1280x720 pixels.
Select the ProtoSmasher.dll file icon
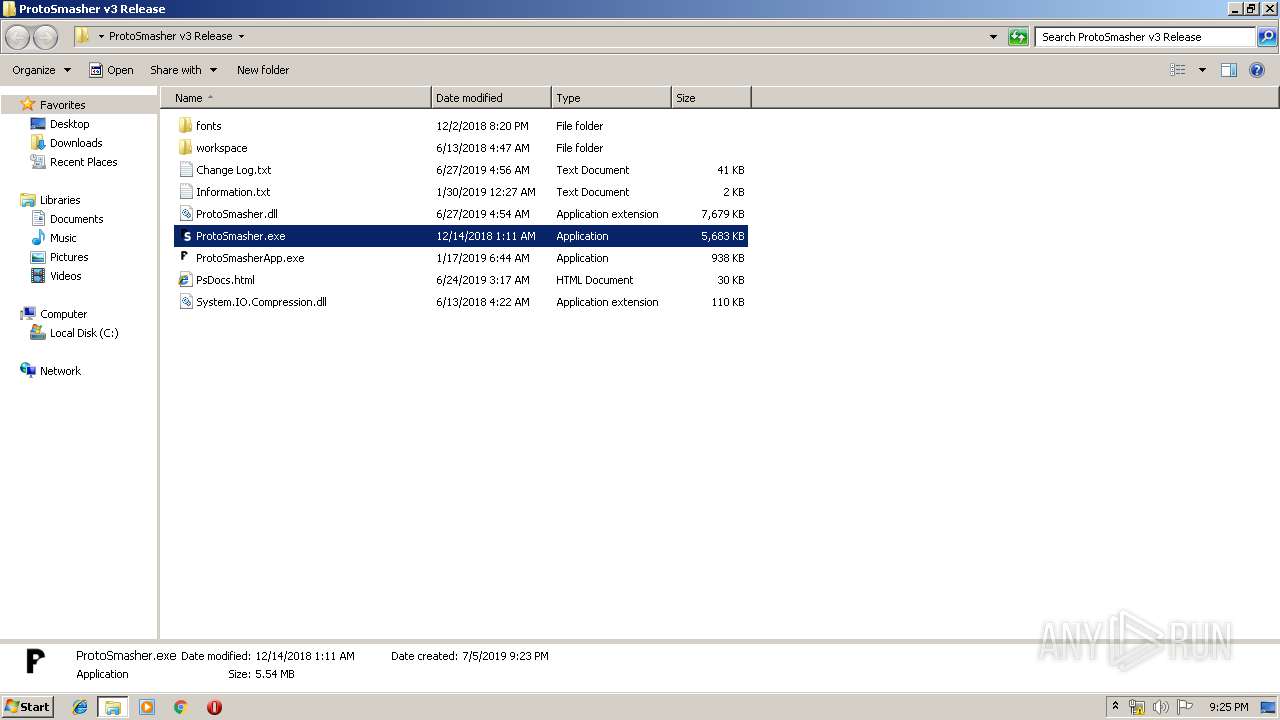pyautogui.click(x=185, y=214)
